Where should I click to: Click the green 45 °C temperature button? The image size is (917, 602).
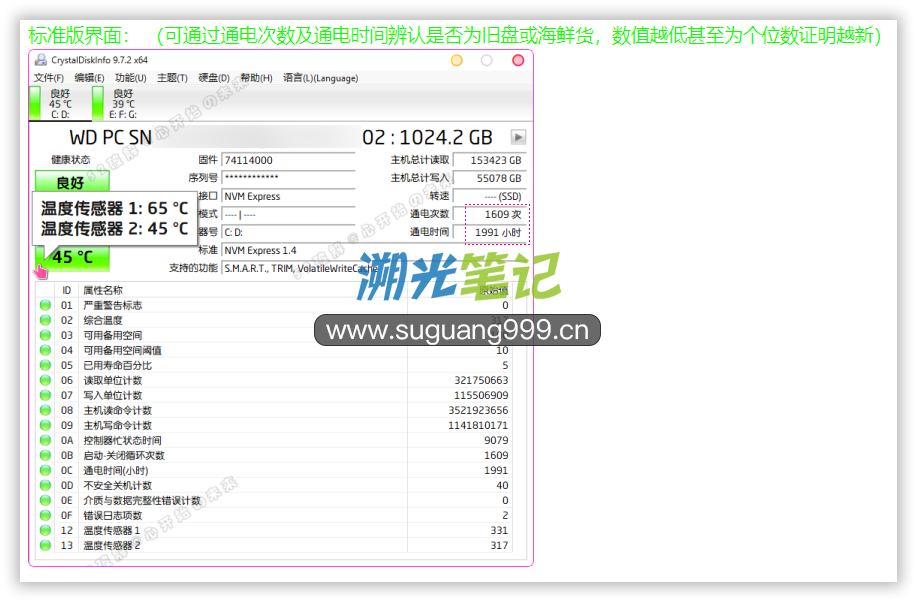tap(72, 258)
